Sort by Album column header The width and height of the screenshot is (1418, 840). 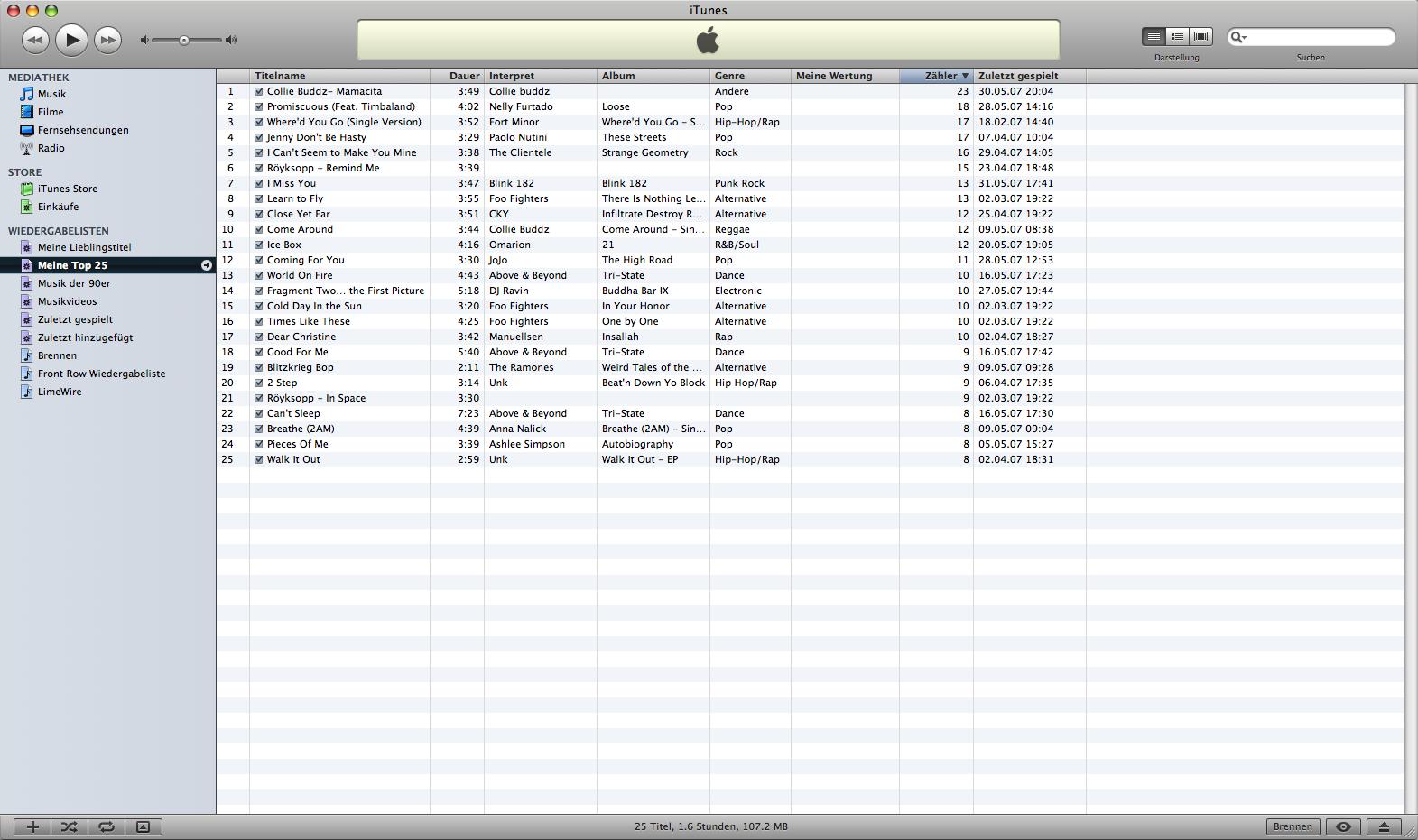point(653,76)
